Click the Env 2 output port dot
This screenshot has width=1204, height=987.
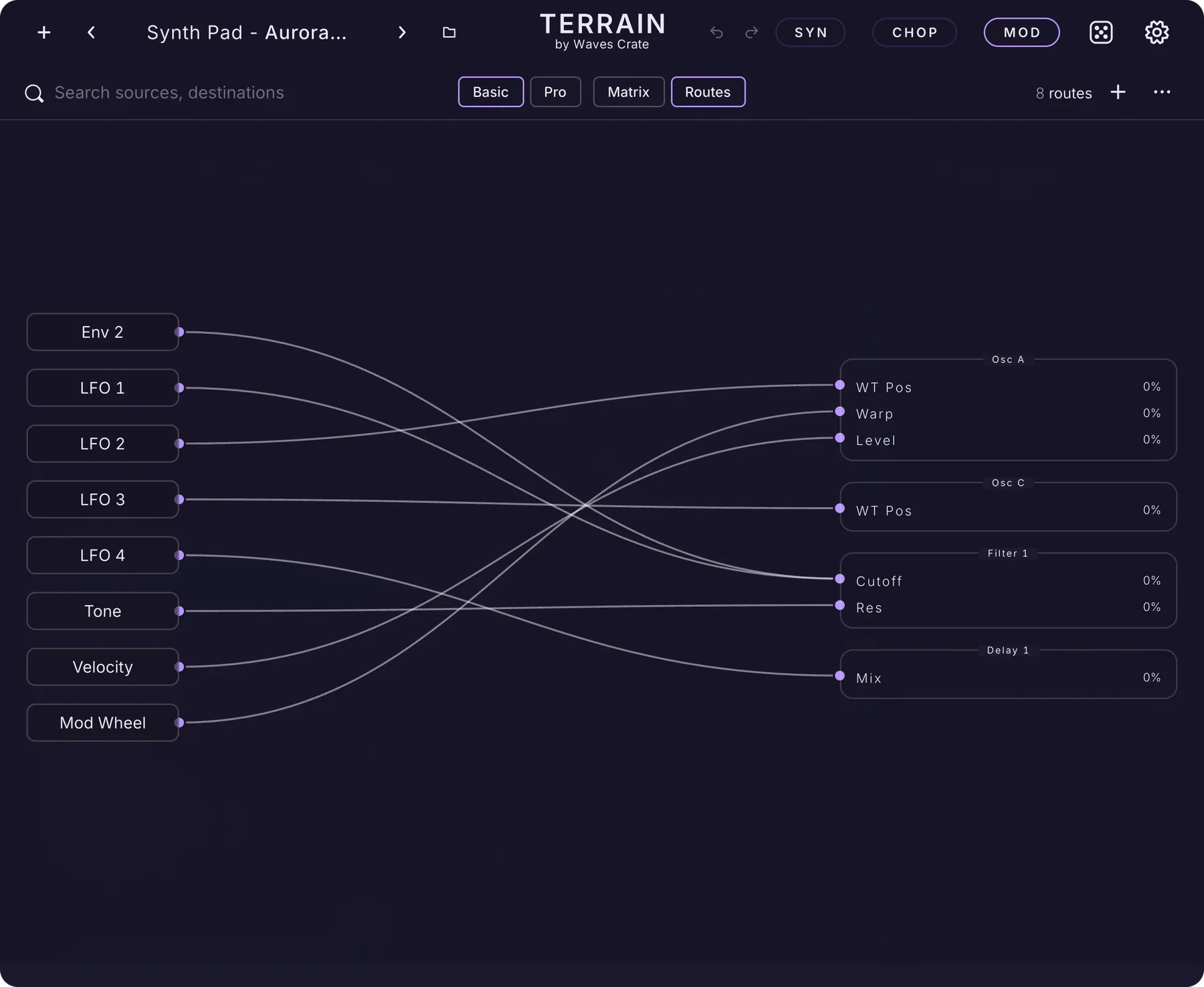click(179, 332)
